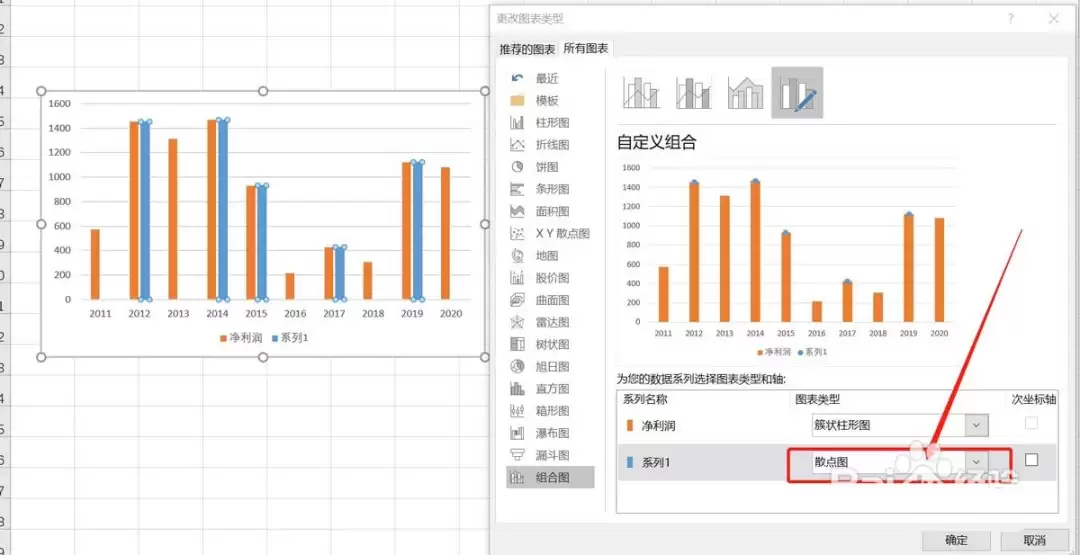Switch to the 推荐的图表 tab
Image resolution: width=1080 pixels, height=555 pixels.
coord(528,49)
